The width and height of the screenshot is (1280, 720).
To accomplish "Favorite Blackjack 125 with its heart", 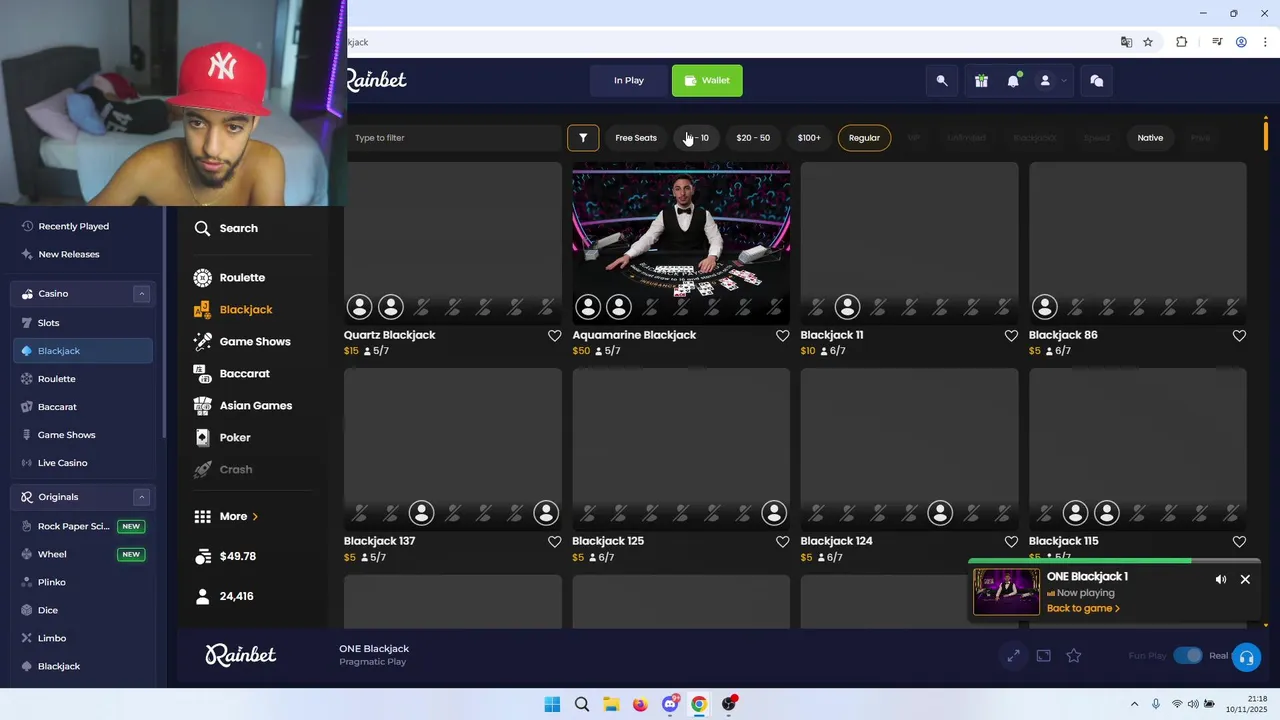I will (783, 542).
